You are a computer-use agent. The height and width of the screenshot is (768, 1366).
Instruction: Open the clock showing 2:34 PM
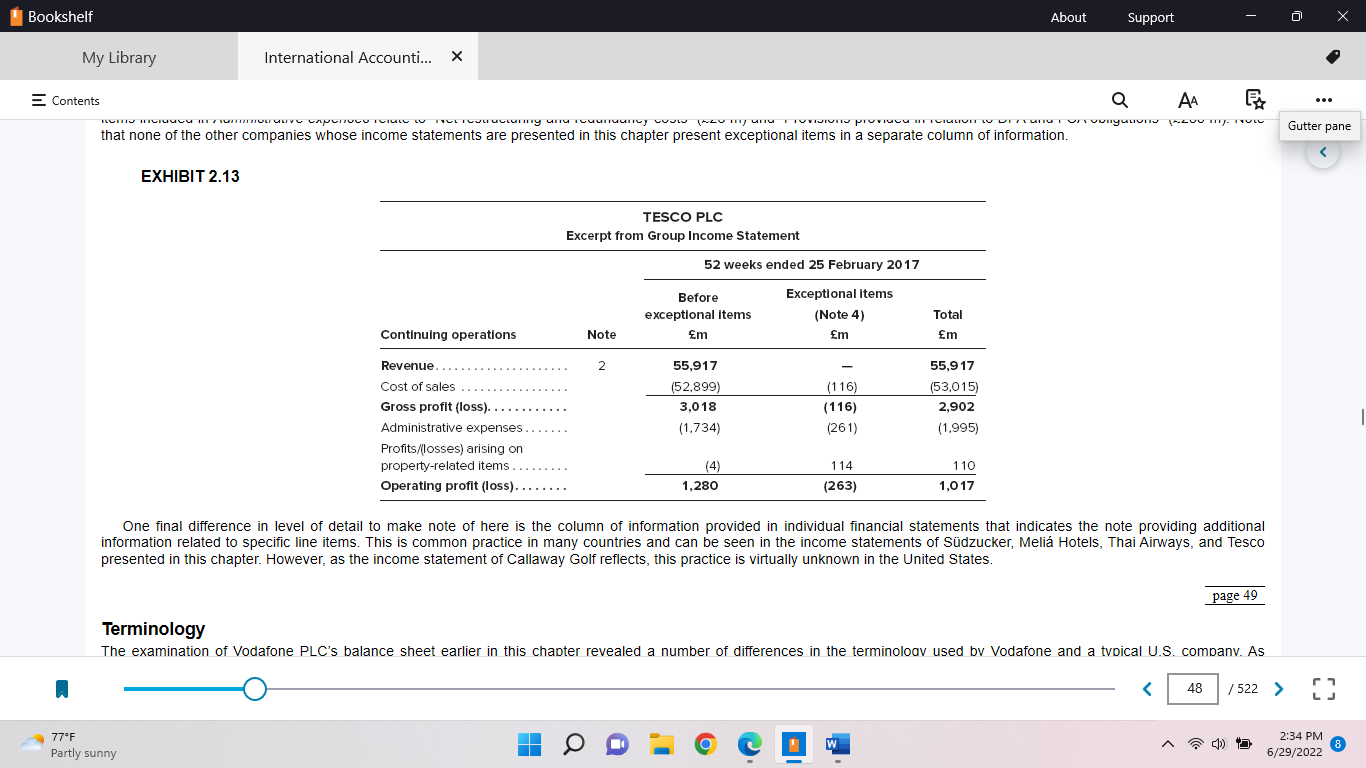click(x=1294, y=744)
